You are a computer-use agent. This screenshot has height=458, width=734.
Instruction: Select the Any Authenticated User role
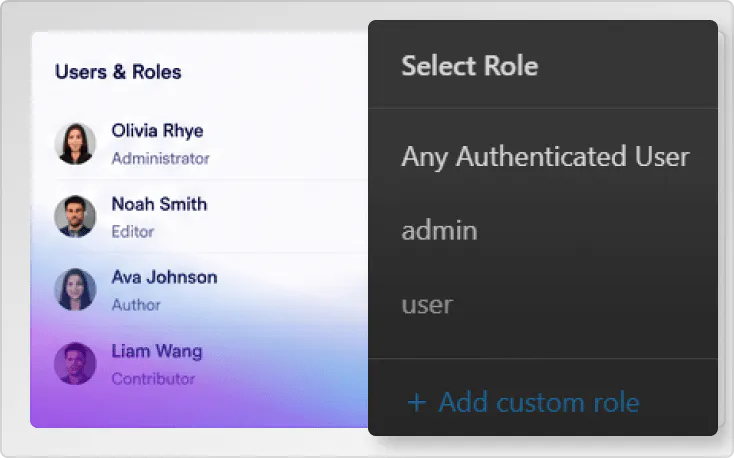point(545,157)
